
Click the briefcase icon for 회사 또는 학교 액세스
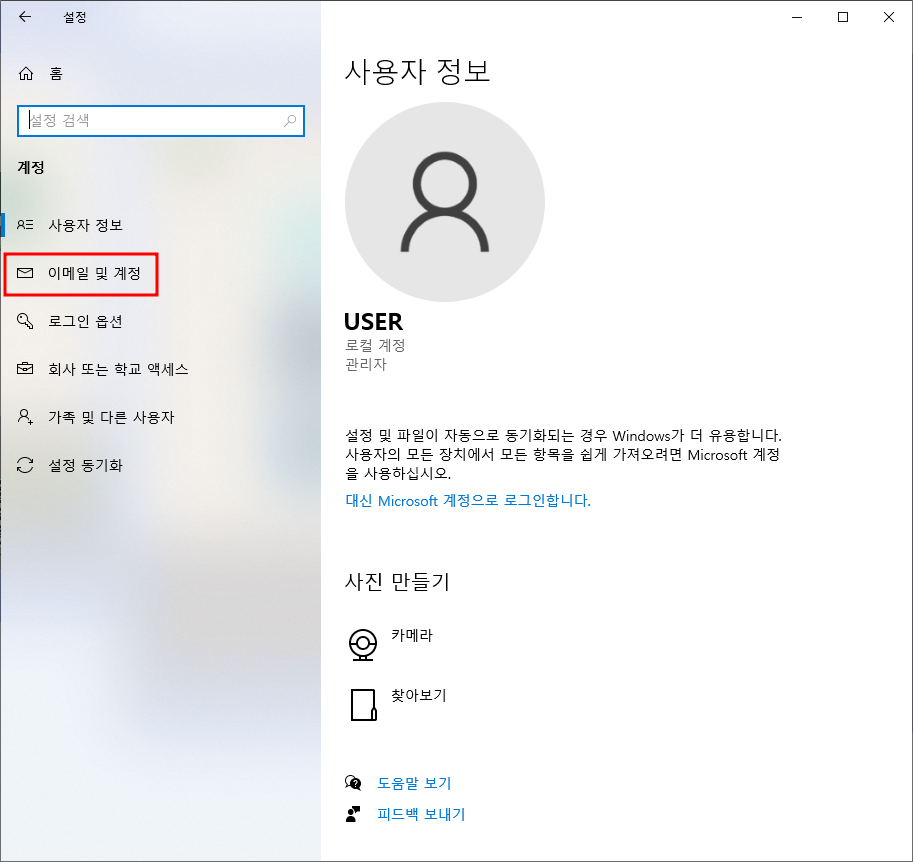coord(25,369)
